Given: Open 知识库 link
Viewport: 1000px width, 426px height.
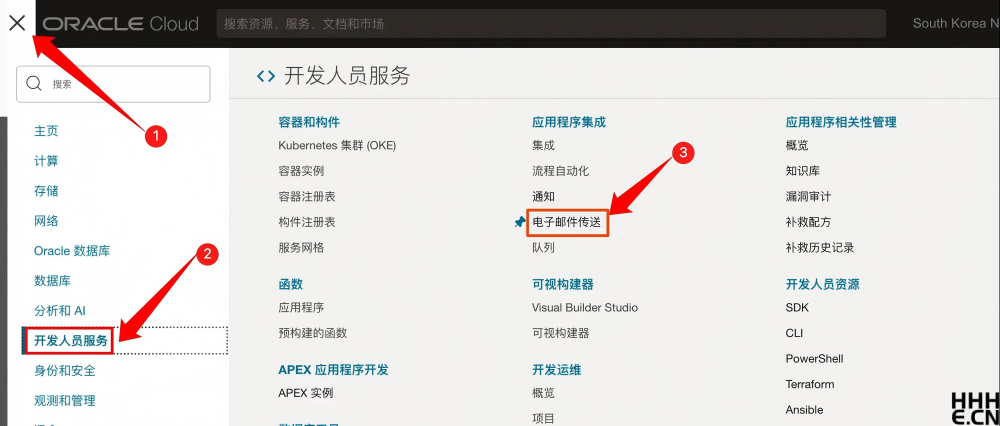Looking at the screenshot, I should pyautogui.click(x=803, y=171).
